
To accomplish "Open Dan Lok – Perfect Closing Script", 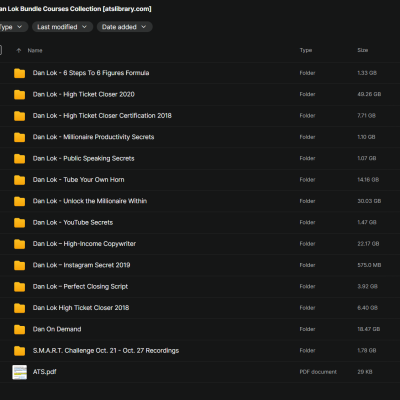I will (x=80, y=286).
